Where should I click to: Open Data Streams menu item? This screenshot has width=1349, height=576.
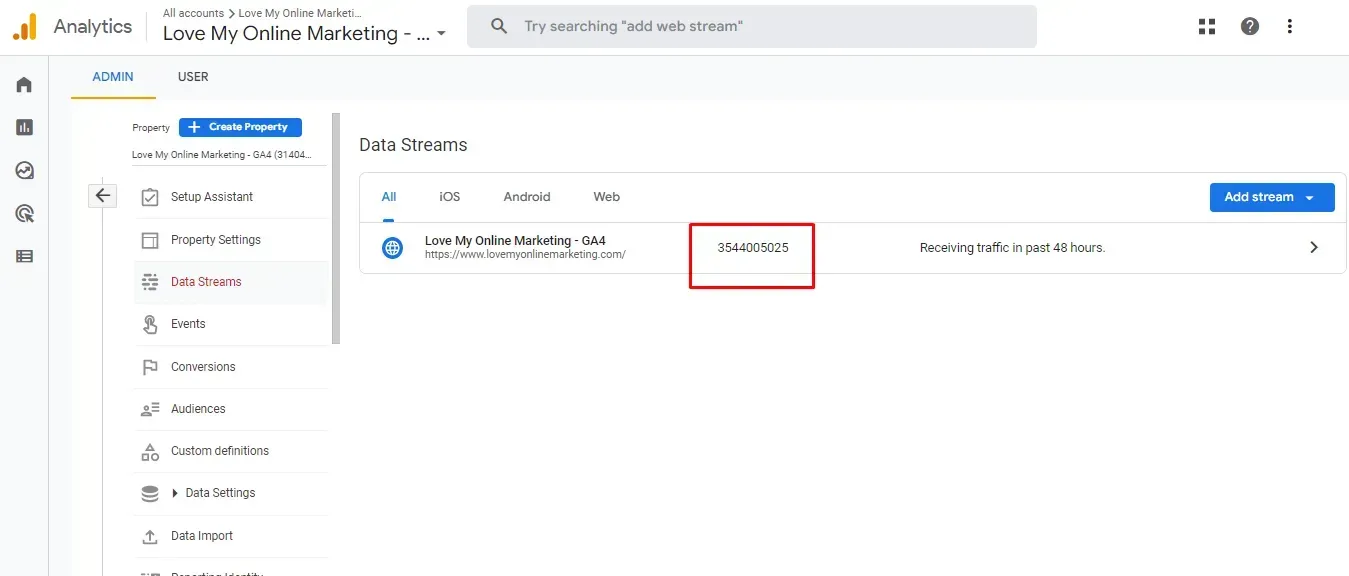point(231,282)
